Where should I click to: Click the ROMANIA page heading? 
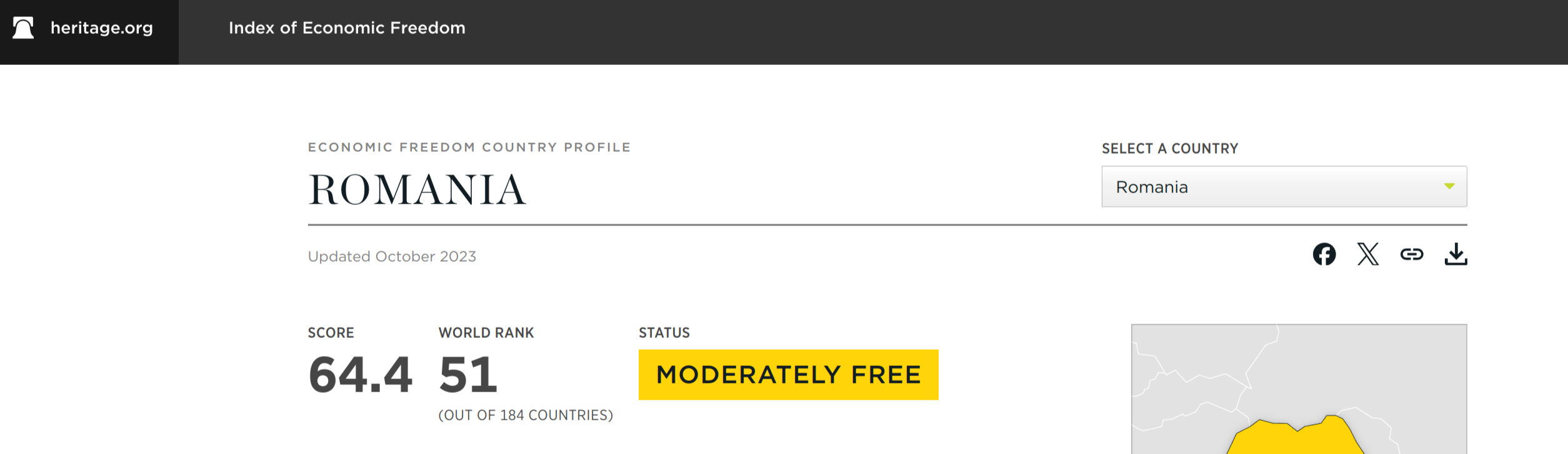(417, 190)
